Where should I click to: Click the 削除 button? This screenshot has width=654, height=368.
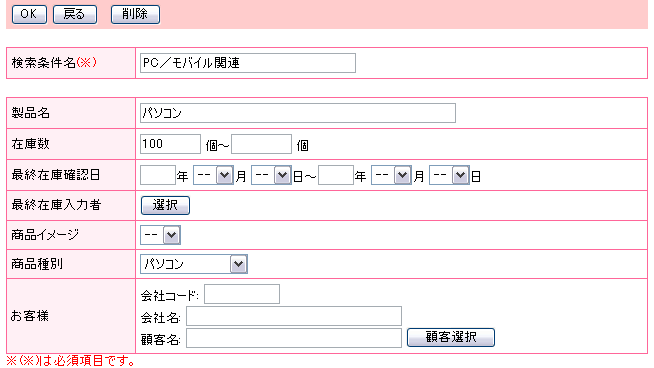tap(135, 14)
